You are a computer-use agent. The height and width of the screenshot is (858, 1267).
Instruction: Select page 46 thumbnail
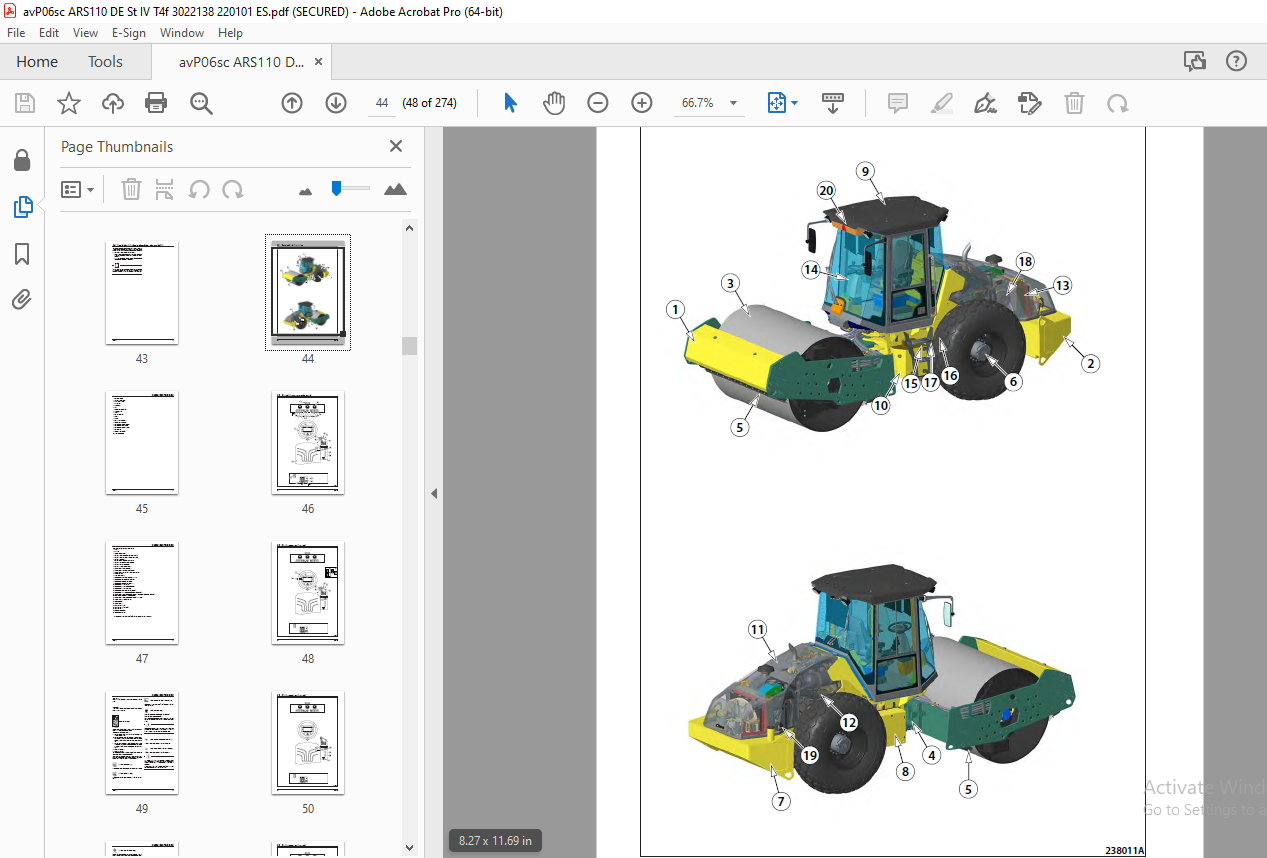(x=308, y=443)
